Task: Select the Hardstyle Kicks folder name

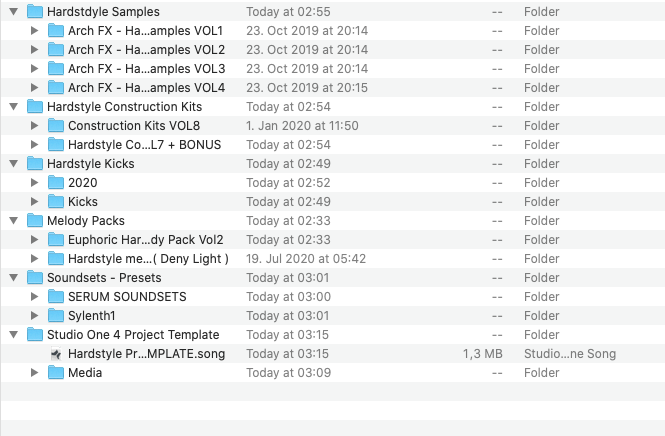Action: click(x=90, y=164)
